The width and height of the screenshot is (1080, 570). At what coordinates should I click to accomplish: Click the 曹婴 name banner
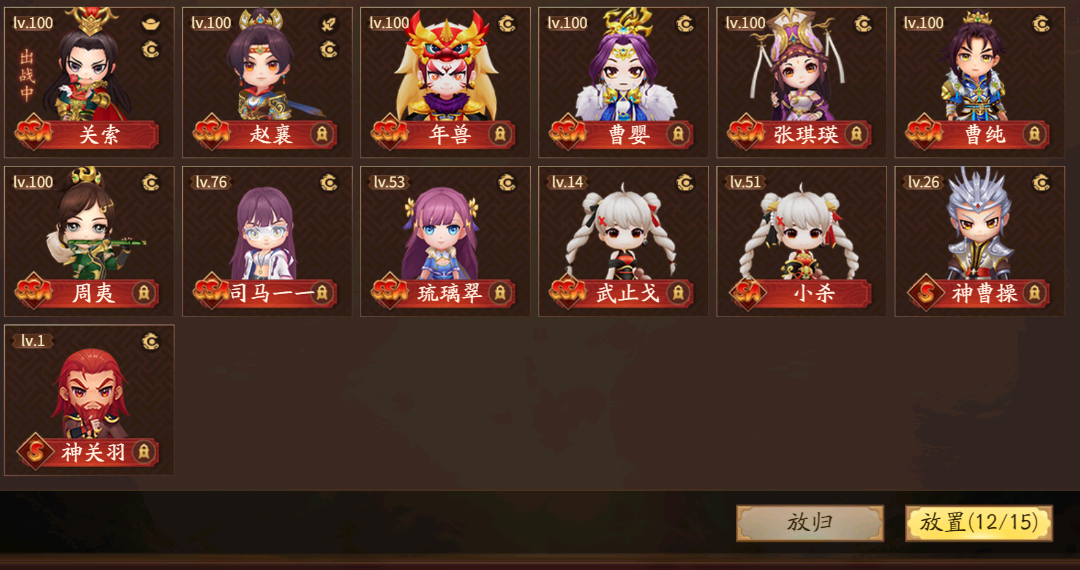coord(623,135)
